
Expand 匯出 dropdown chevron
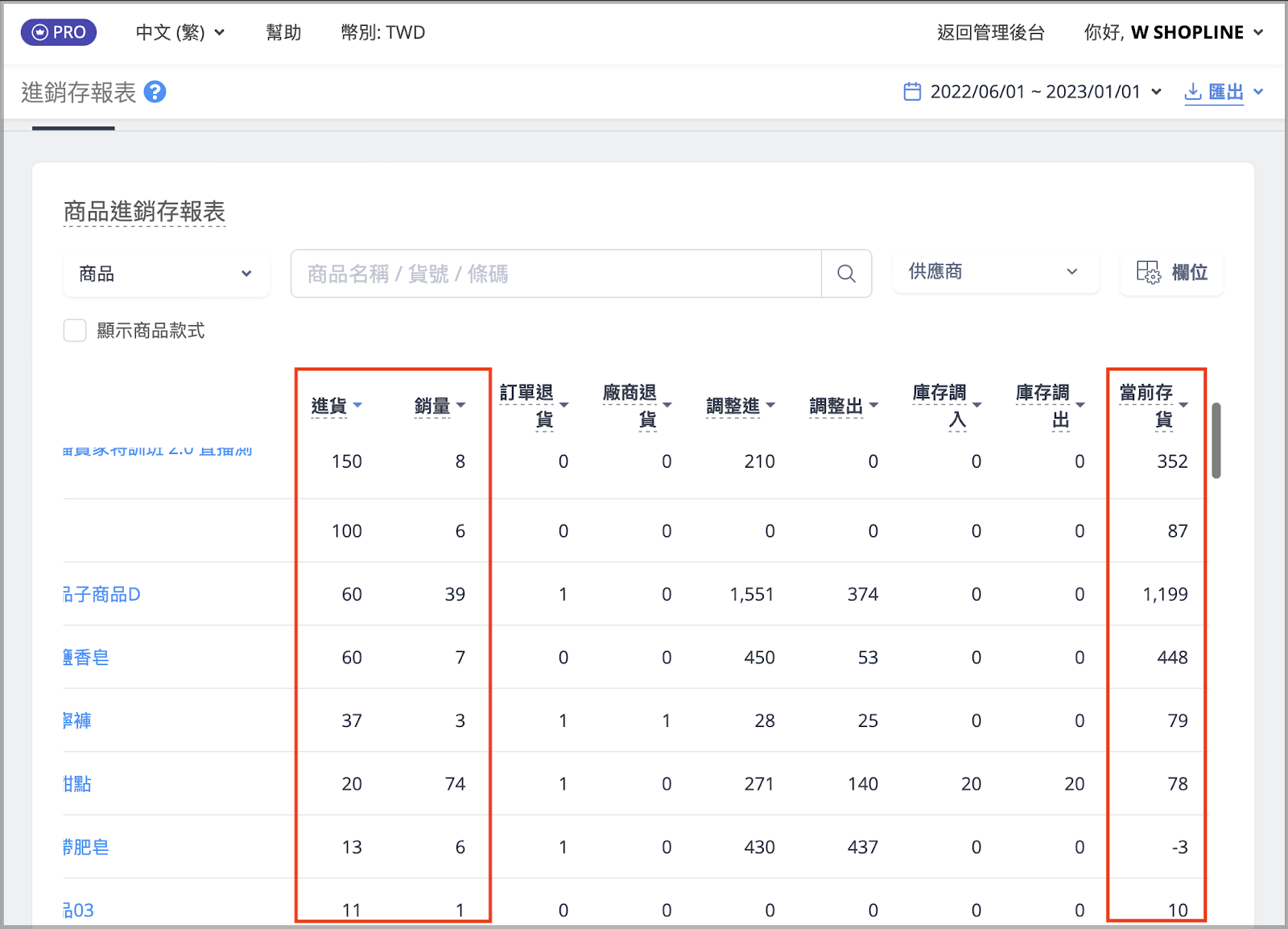[x=1258, y=92]
